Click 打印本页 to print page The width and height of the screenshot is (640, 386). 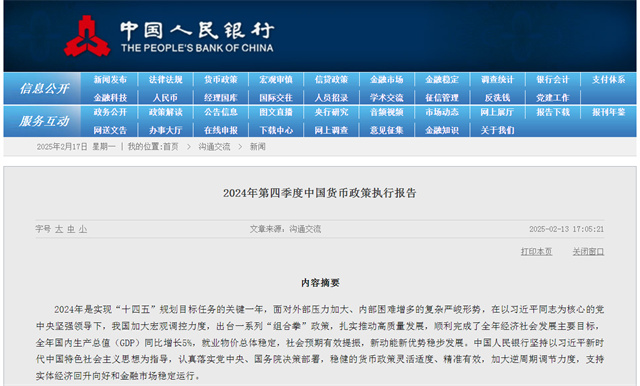coord(536,252)
